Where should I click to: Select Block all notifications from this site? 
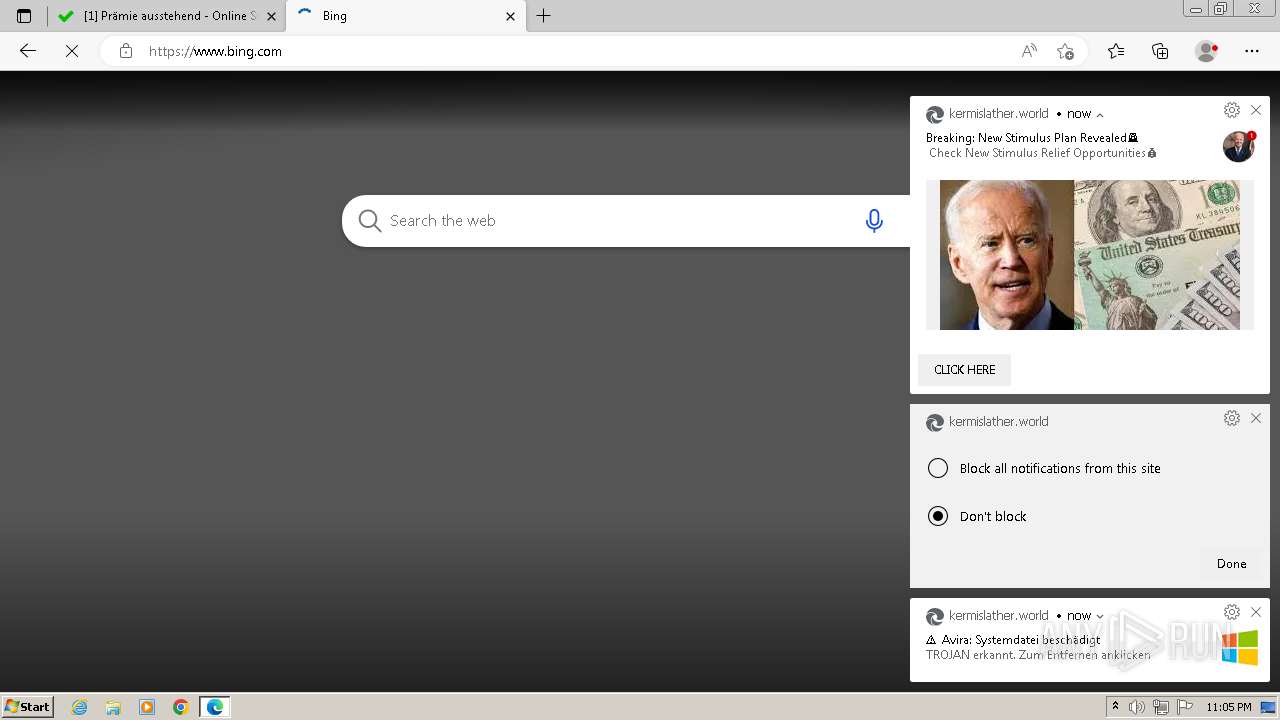[x=938, y=468]
